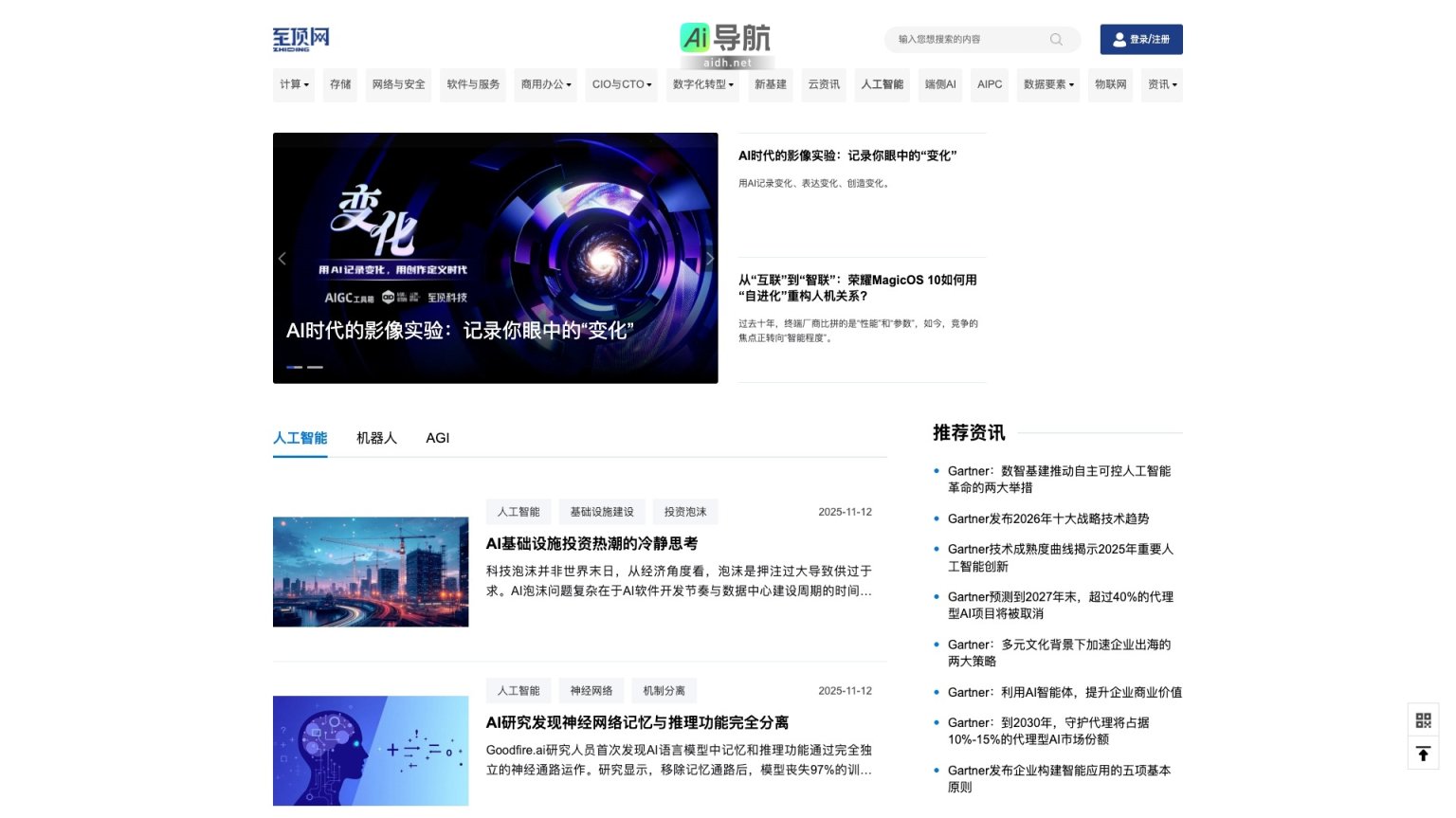The height and width of the screenshot is (818, 1456).
Task: Click the AI导航 site logo
Action: coord(725,39)
